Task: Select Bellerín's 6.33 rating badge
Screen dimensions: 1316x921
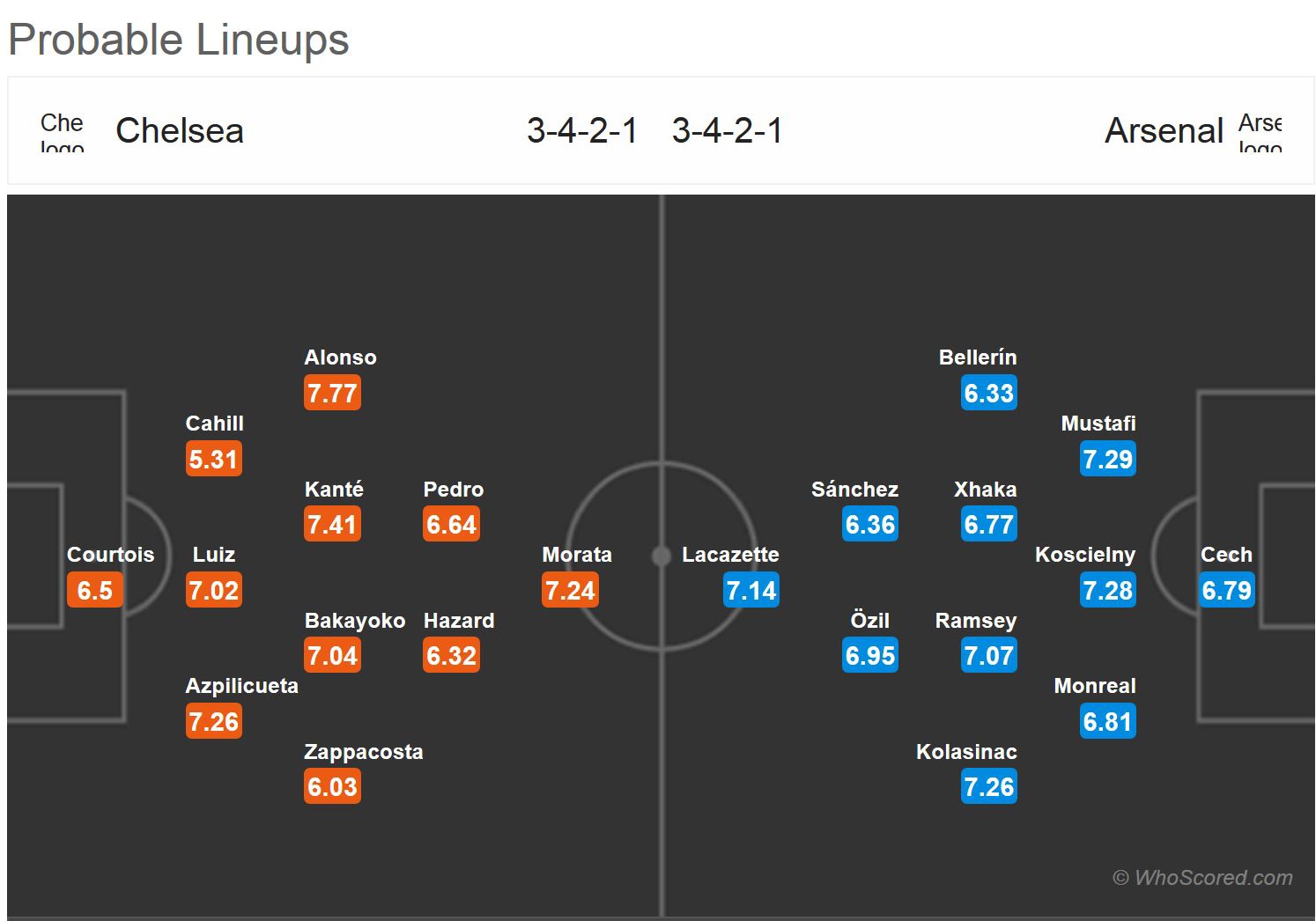Action: coord(988,393)
